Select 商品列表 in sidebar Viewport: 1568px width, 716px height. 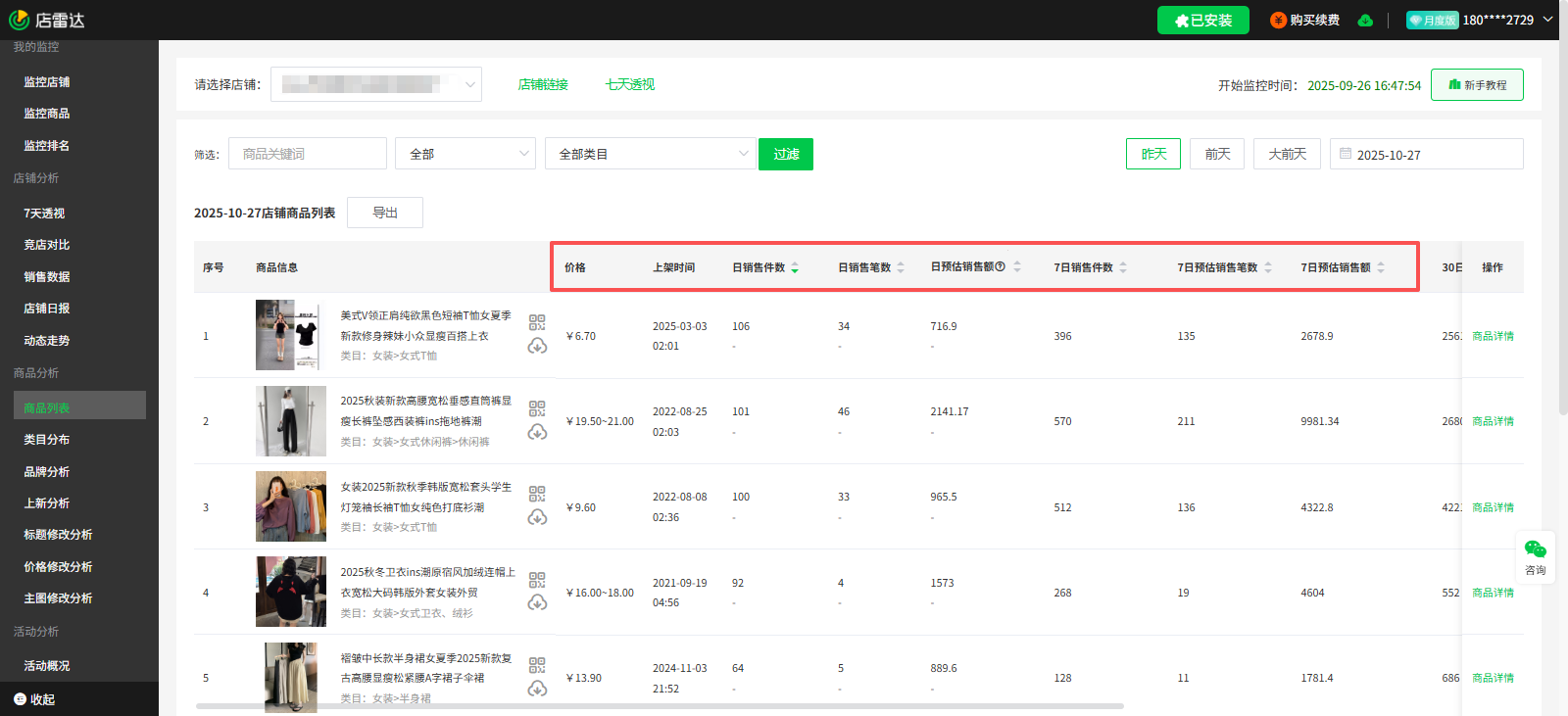tap(79, 406)
